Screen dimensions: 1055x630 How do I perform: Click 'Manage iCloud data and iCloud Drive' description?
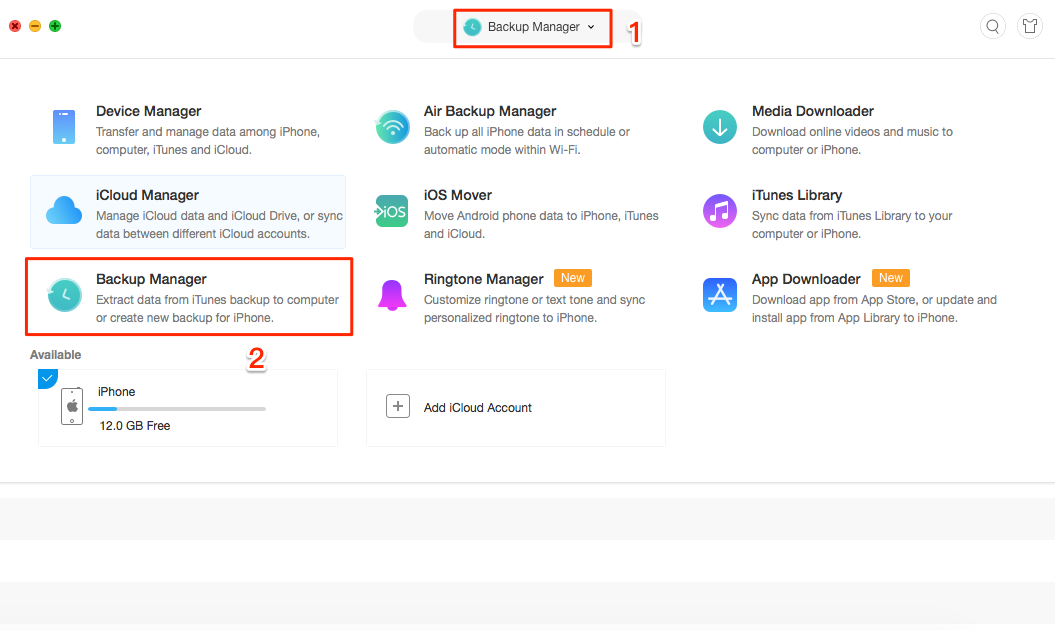[x=219, y=225]
